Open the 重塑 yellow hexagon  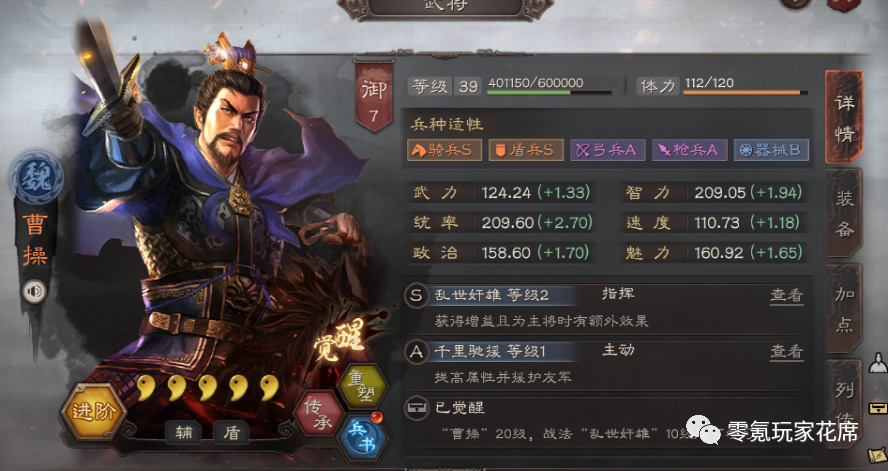(x=363, y=386)
